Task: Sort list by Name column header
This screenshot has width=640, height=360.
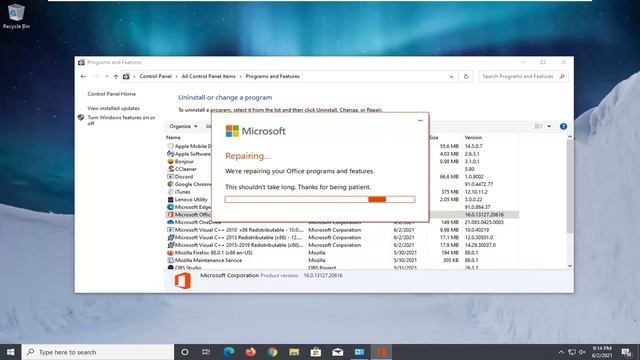Action: coord(173,138)
